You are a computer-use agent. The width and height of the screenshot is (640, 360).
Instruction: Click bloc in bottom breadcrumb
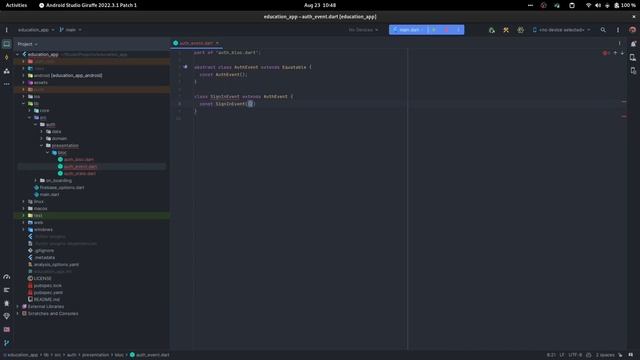tap(119, 355)
